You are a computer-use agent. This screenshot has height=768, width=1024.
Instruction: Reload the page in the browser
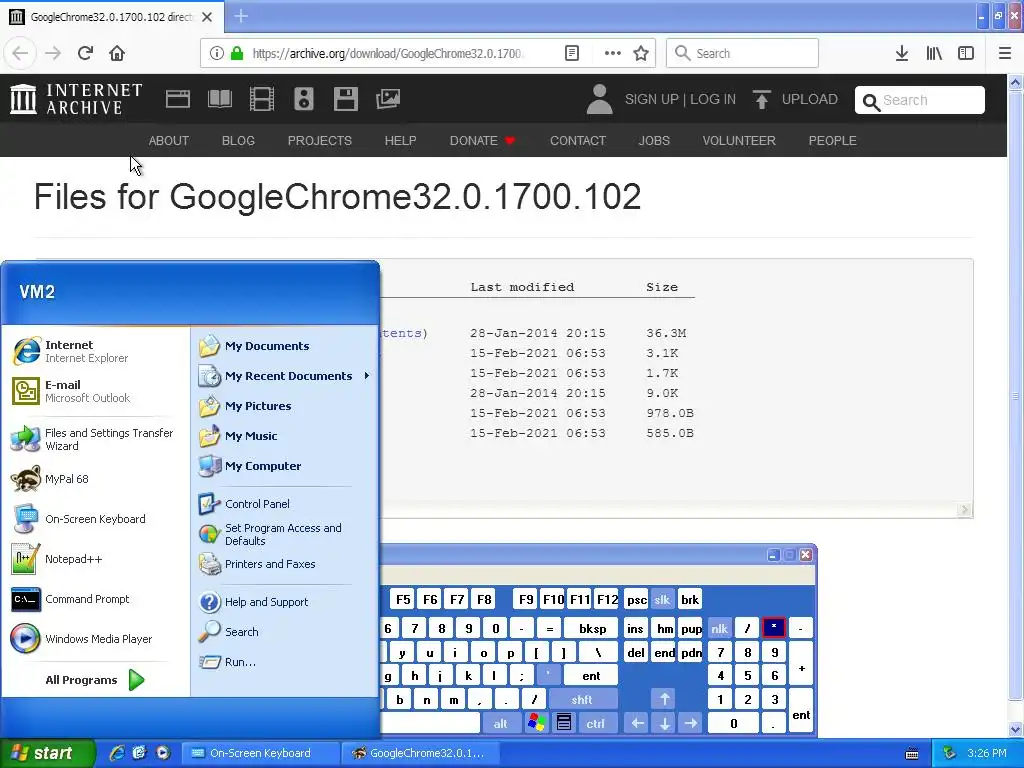tap(85, 53)
